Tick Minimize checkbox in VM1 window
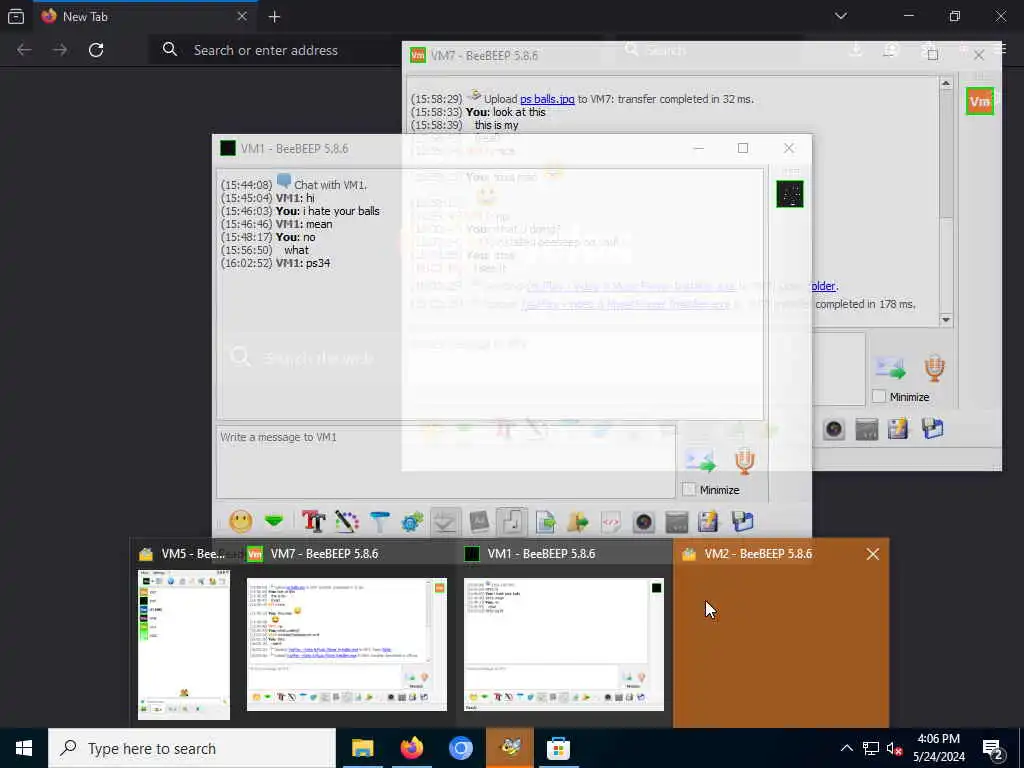 point(688,489)
